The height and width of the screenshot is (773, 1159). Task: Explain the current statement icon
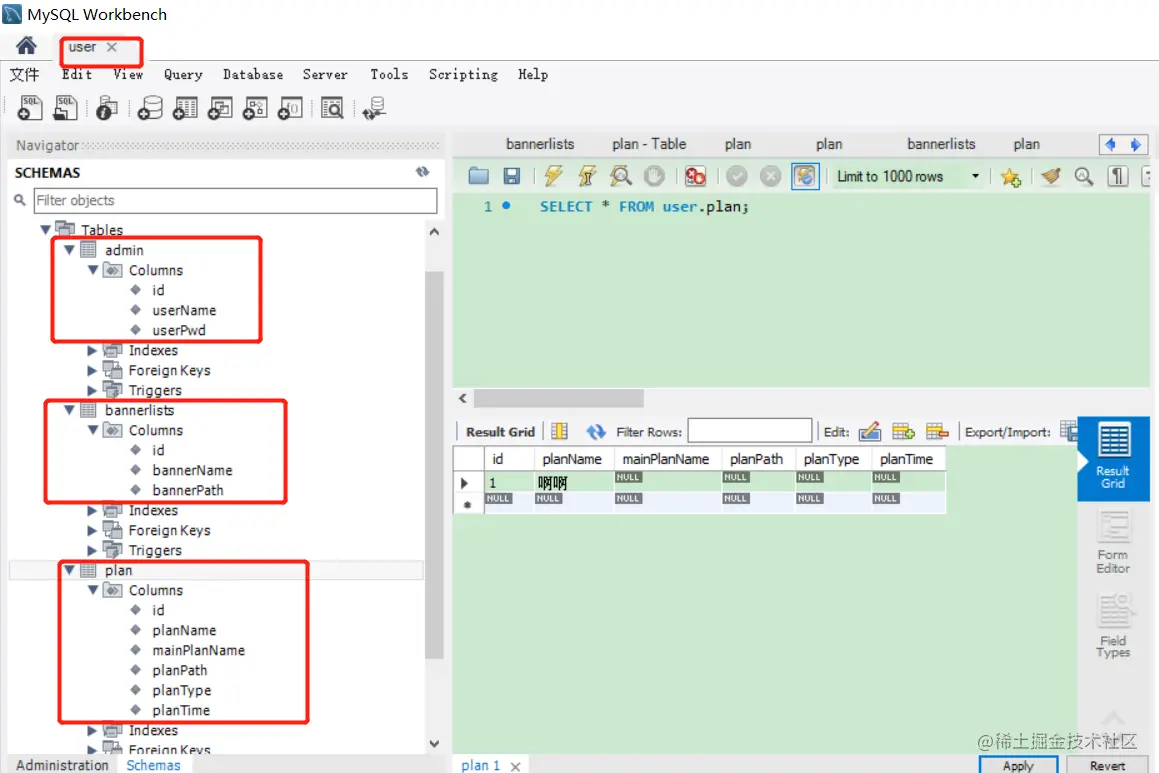[x=620, y=176]
